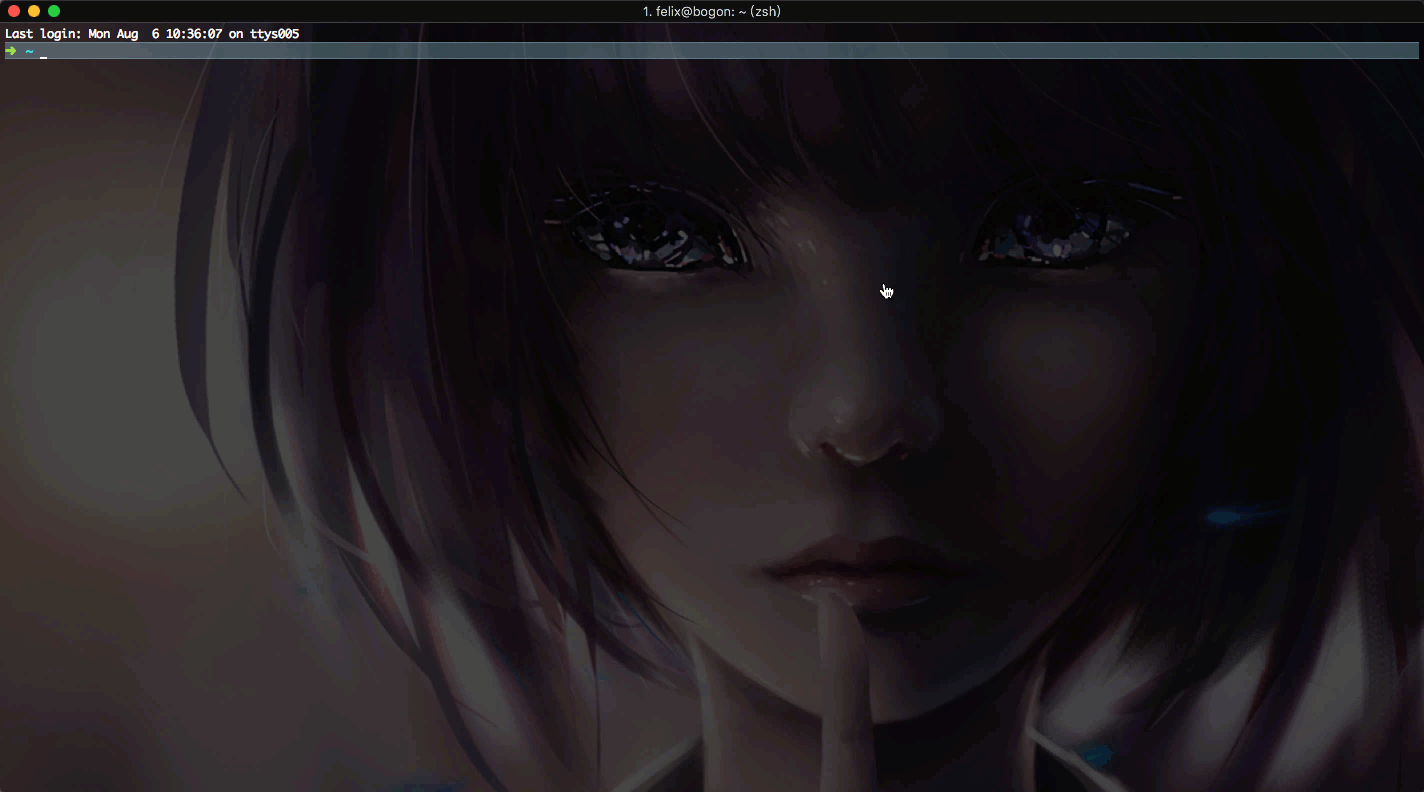Click the nose in the terminal background
1424x792 pixels.
[860, 430]
